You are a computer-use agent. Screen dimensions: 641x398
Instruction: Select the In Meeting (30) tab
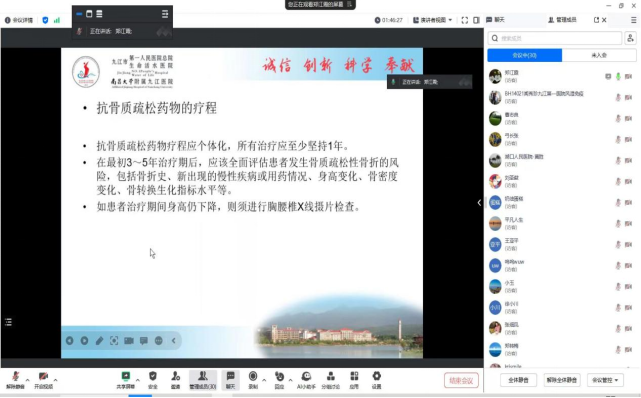click(524, 55)
